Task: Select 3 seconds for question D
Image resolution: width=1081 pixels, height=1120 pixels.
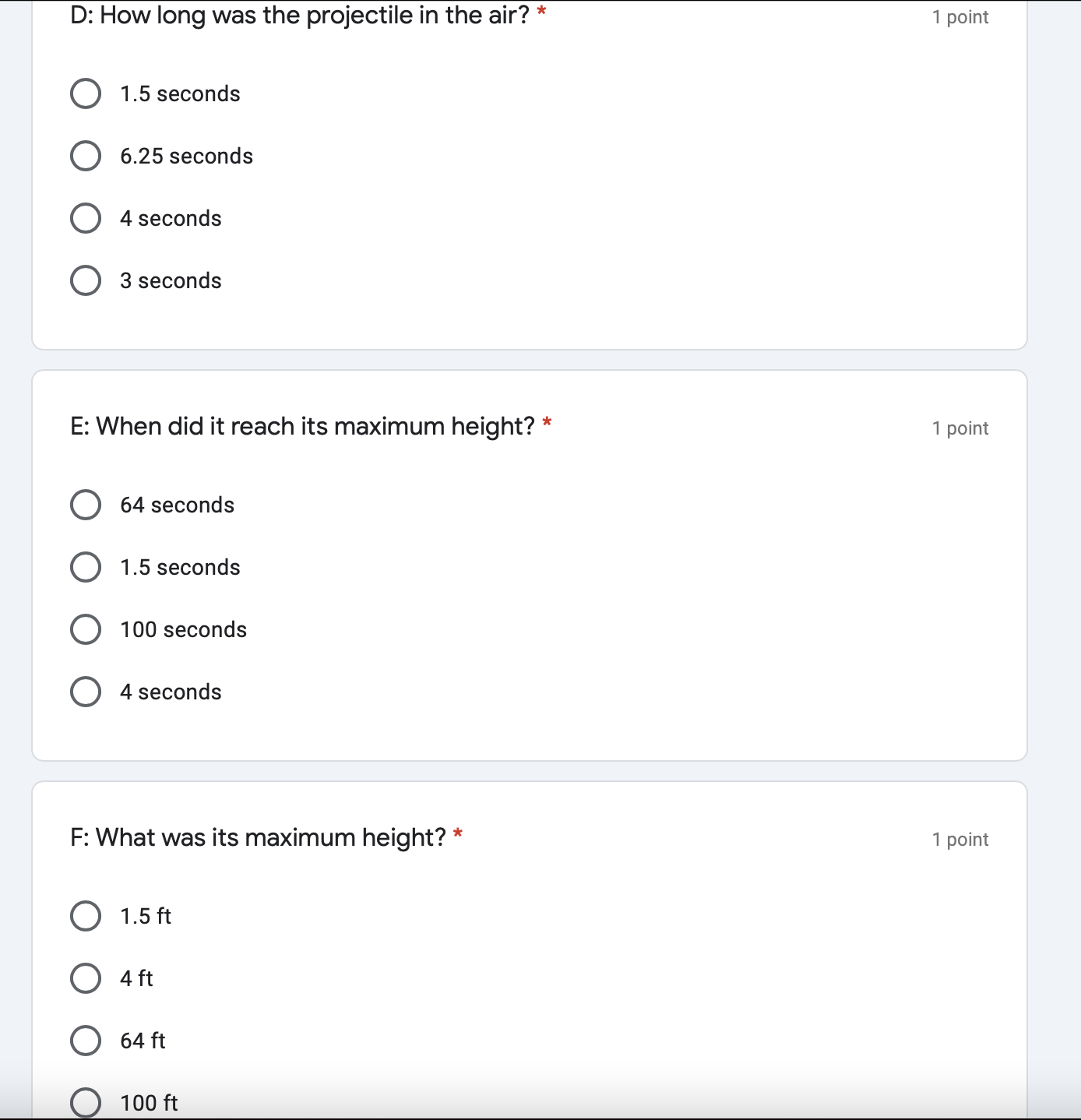Action: click(x=86, y=280)
